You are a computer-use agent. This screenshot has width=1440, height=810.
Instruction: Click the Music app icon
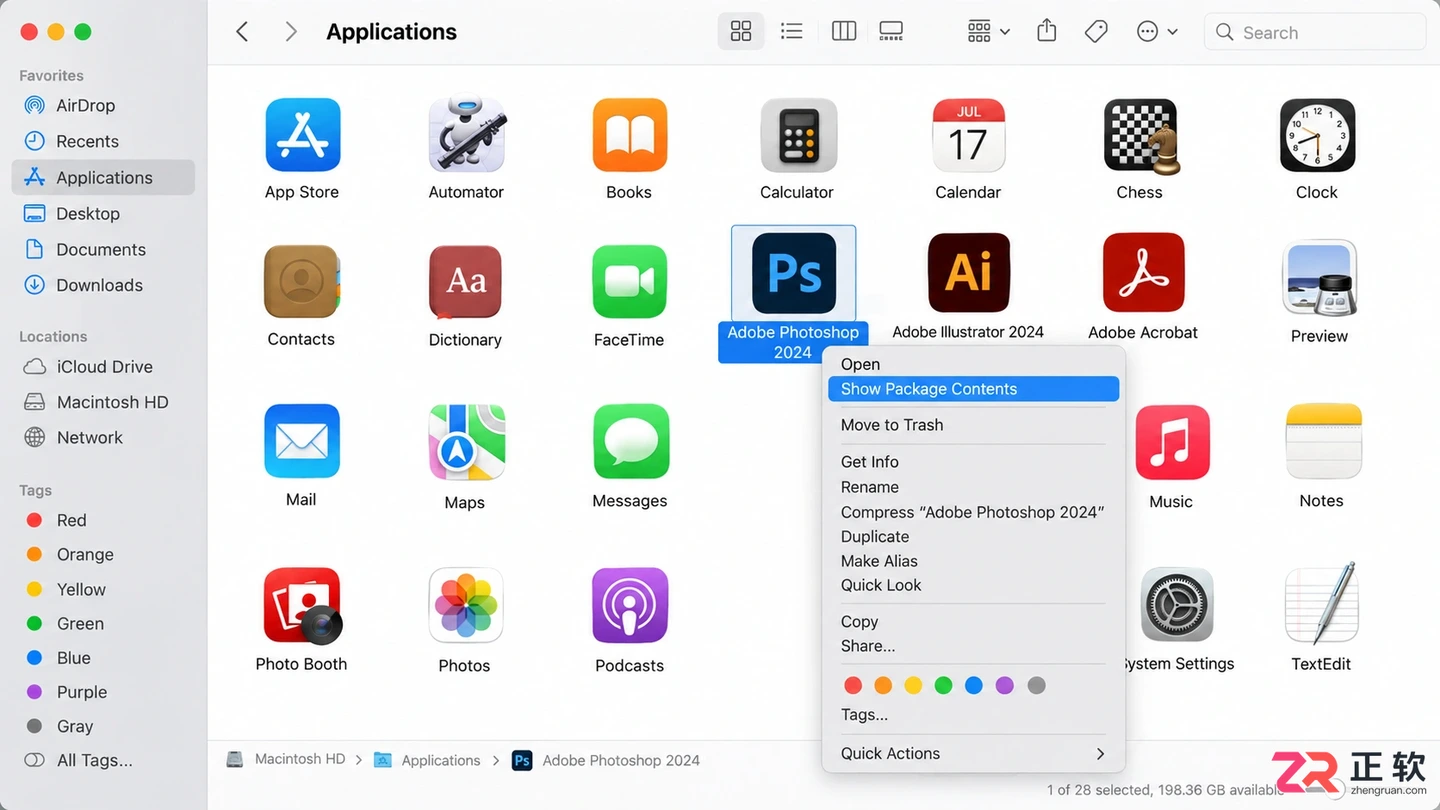pos(1172,442)
